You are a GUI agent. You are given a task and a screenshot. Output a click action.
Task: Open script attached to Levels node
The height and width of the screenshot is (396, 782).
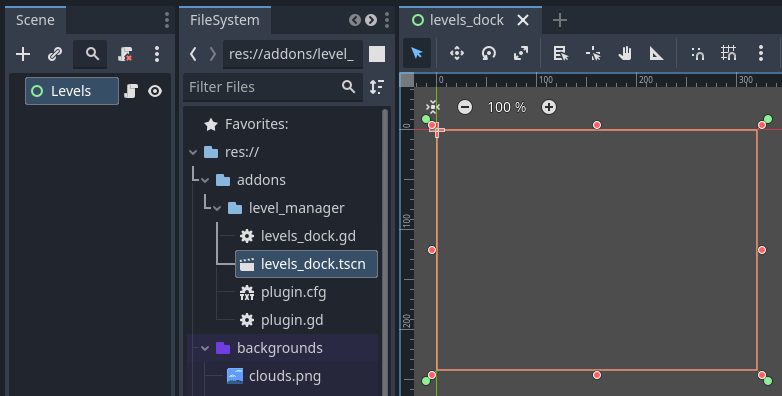pyautogui.click(x=131, y=91)
